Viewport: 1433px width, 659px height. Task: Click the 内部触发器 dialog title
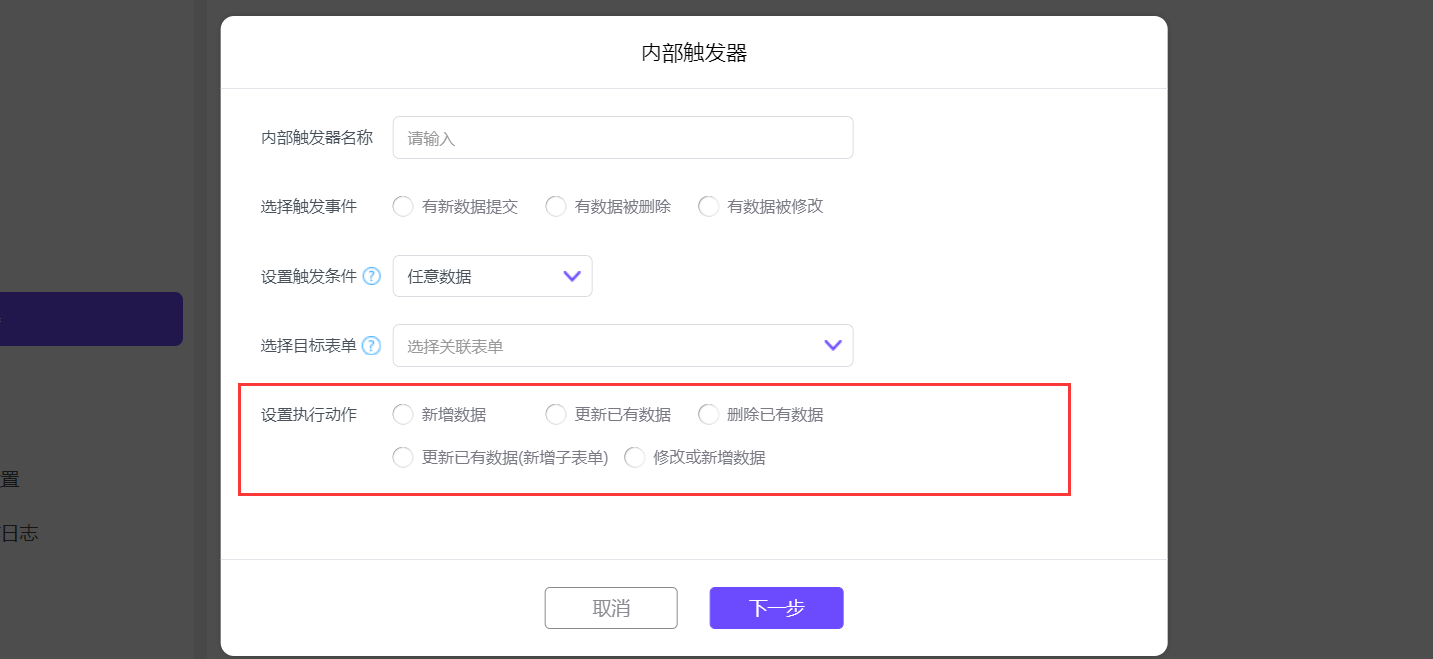pyautogui.click(x=694, y=53)
